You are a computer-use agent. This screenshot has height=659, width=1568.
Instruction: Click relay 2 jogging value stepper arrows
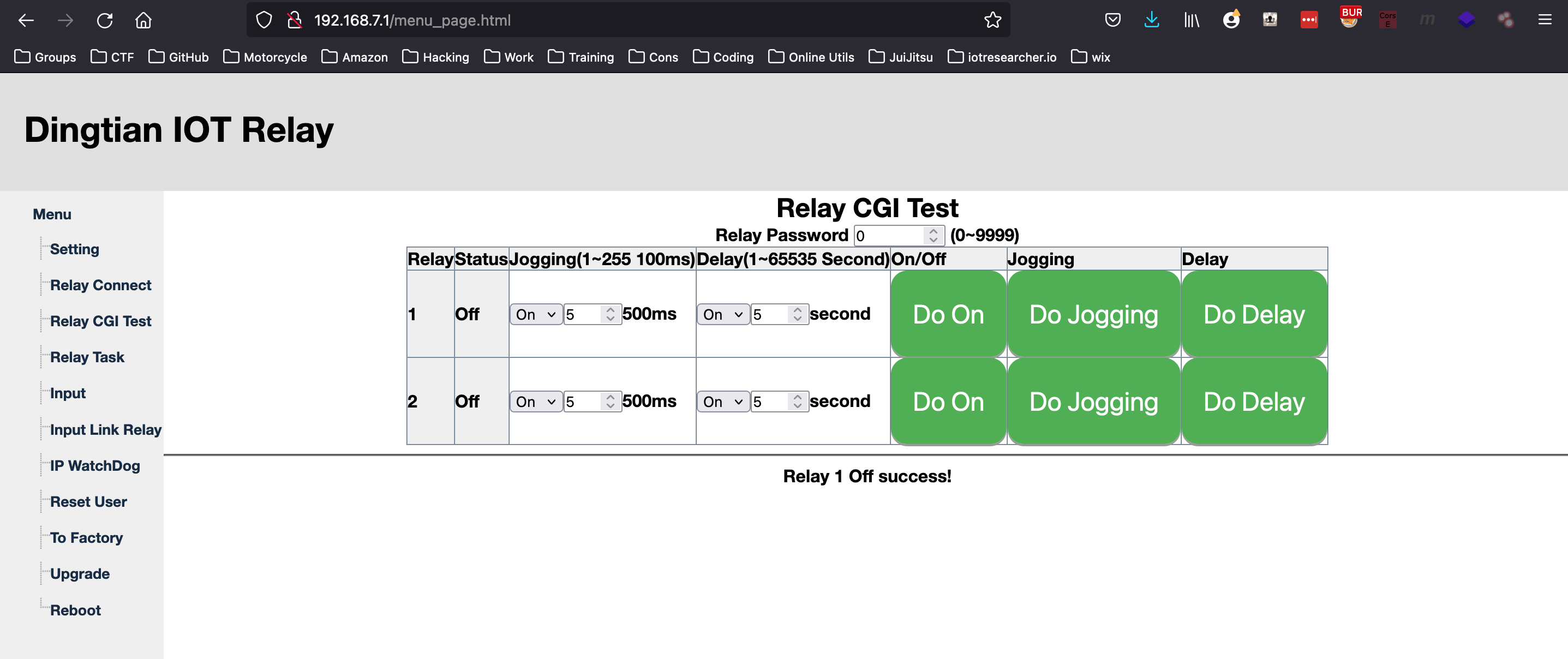point(610,402)
